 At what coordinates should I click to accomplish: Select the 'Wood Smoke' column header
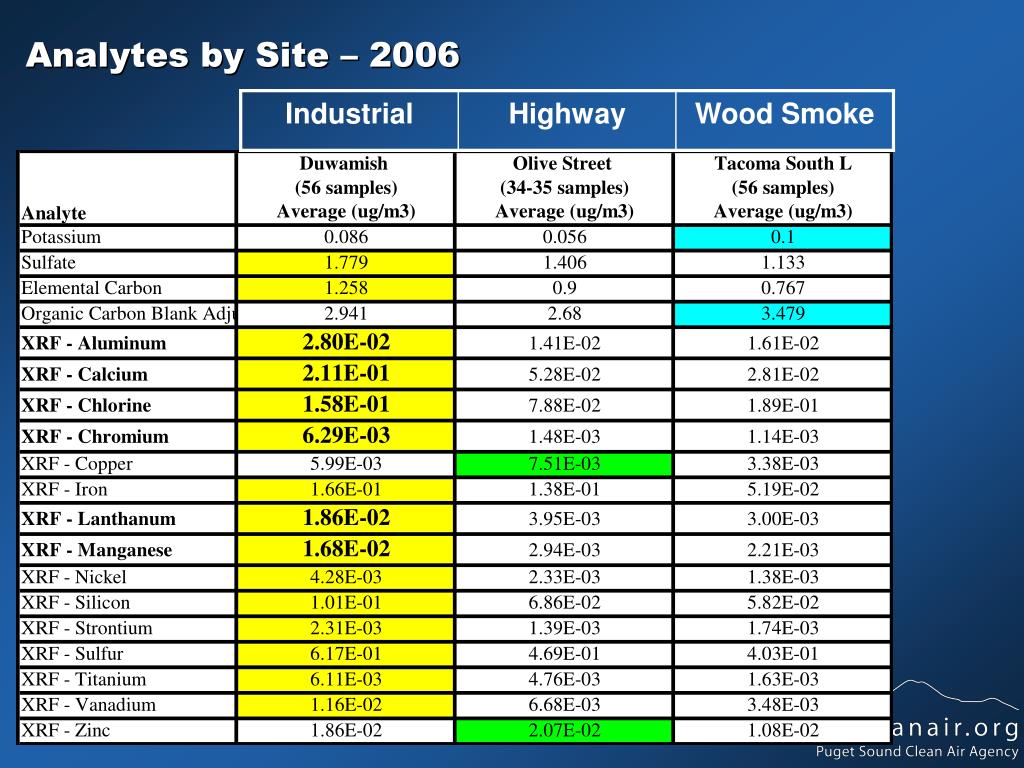pos(784,120)
